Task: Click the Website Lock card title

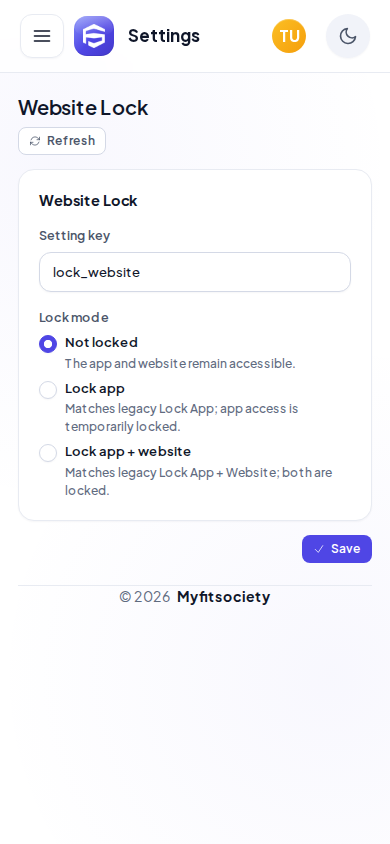Action: tap(88, 201)
